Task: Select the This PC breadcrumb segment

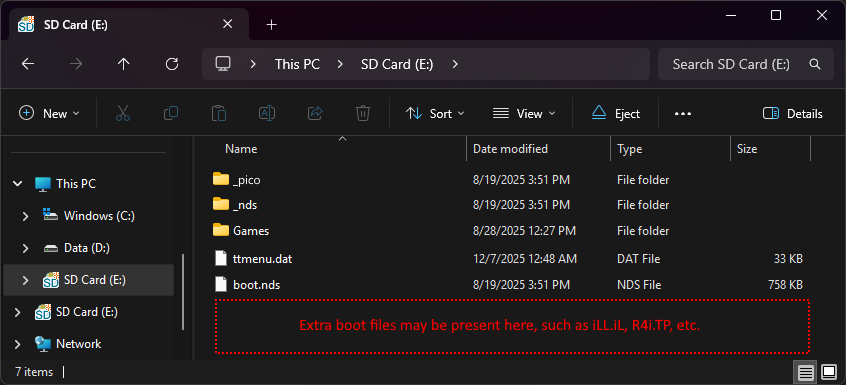Action: 297,64
